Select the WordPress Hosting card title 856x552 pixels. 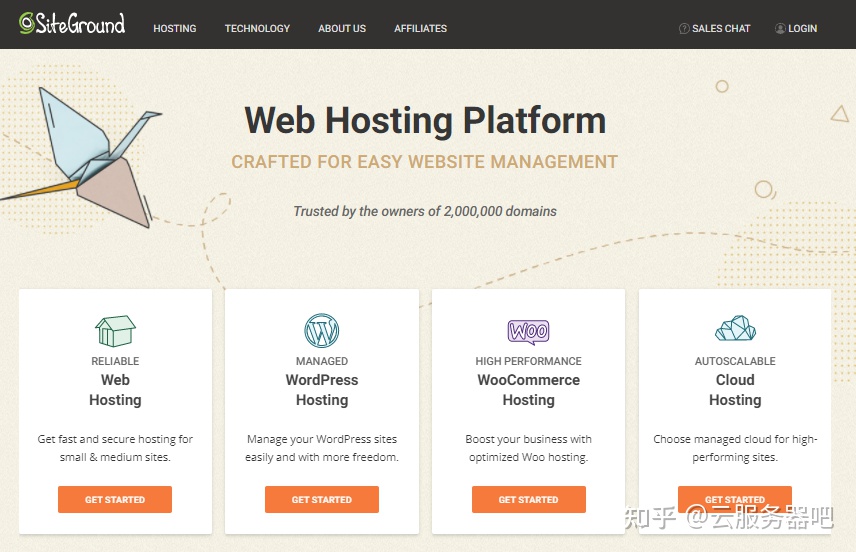[322, 390]
